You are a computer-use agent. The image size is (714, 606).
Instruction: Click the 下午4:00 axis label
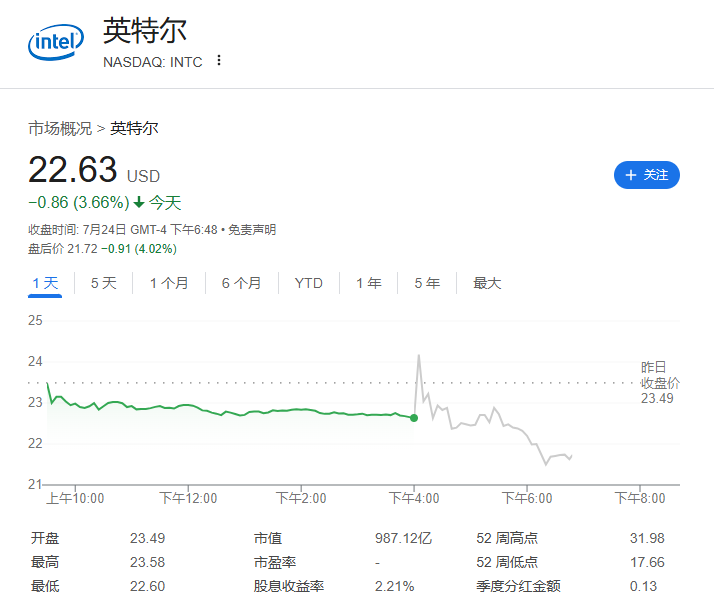pos(414,499)
